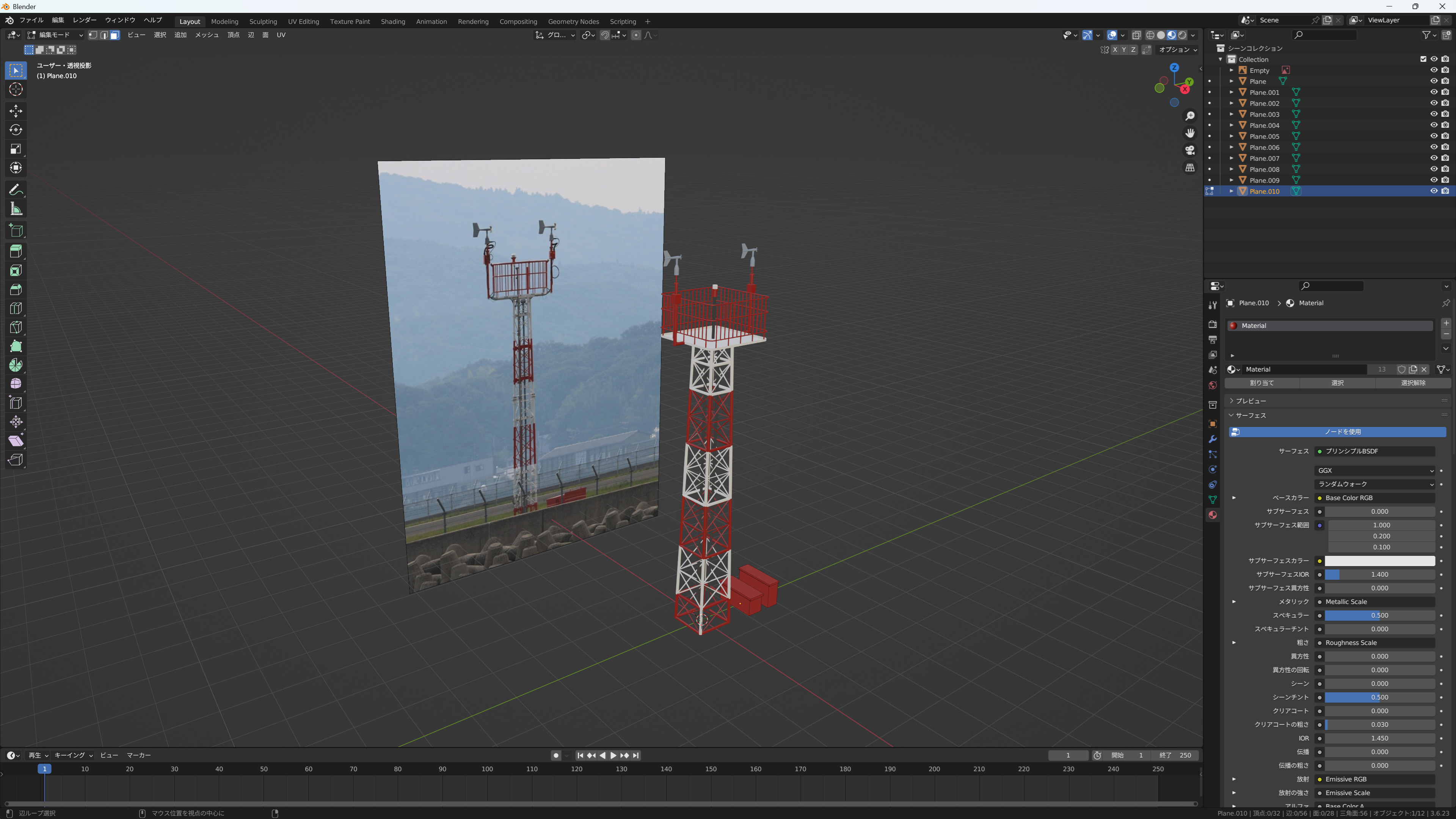This screenshot has height=819, width=1456.
Task: Collapse the Collection tree item
Action: coord(1221,60)
